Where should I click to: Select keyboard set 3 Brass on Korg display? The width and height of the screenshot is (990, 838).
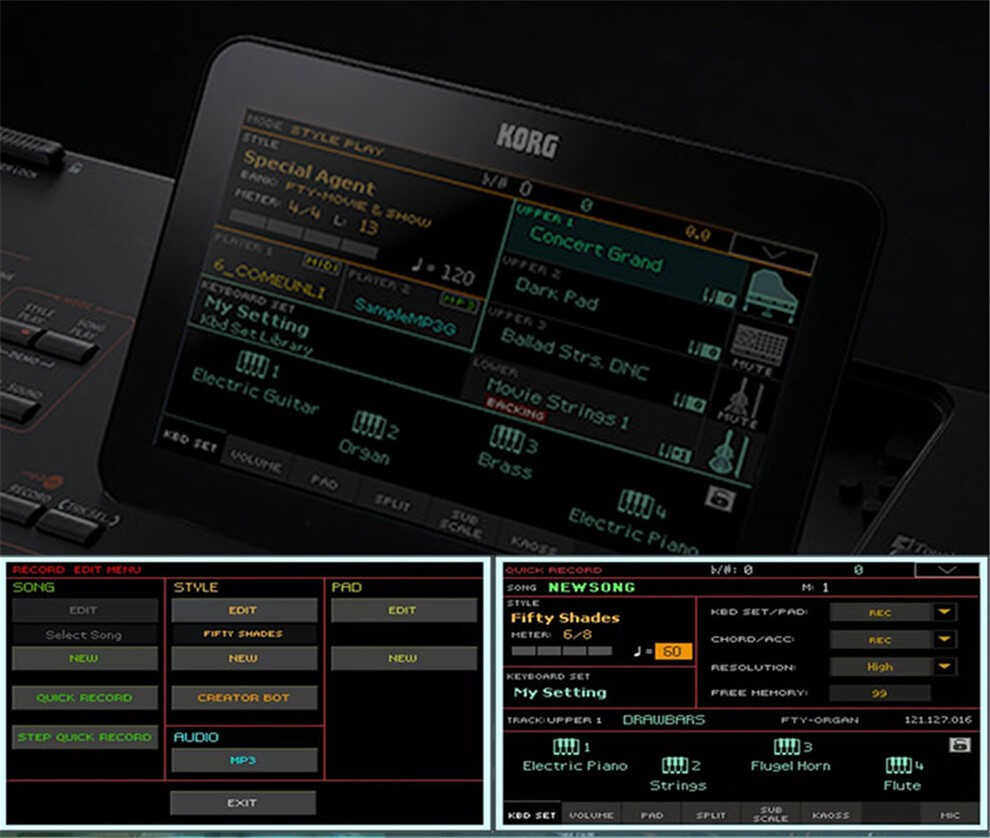[x=509, y=452]
